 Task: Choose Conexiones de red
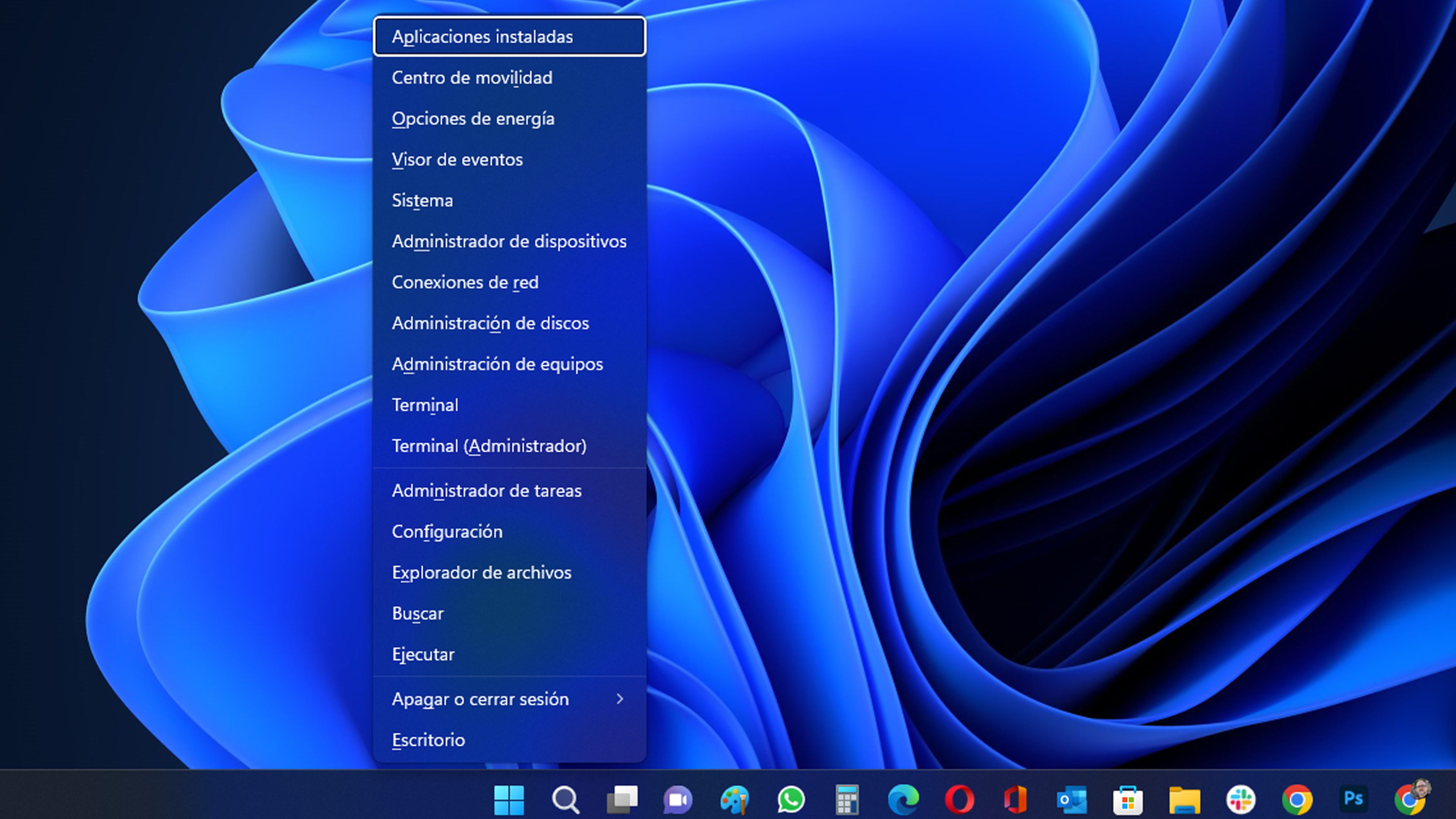pos(509,282)
